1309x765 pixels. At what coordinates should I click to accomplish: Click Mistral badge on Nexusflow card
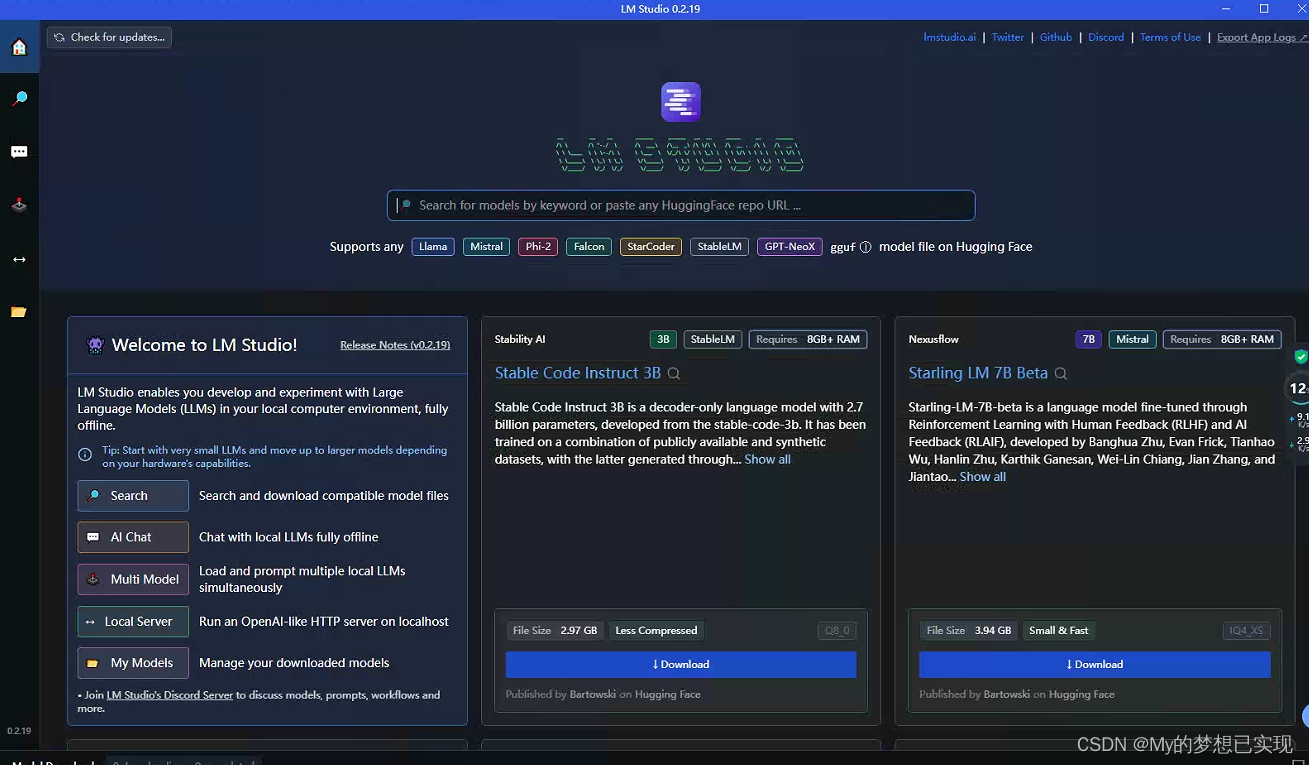1132,340
